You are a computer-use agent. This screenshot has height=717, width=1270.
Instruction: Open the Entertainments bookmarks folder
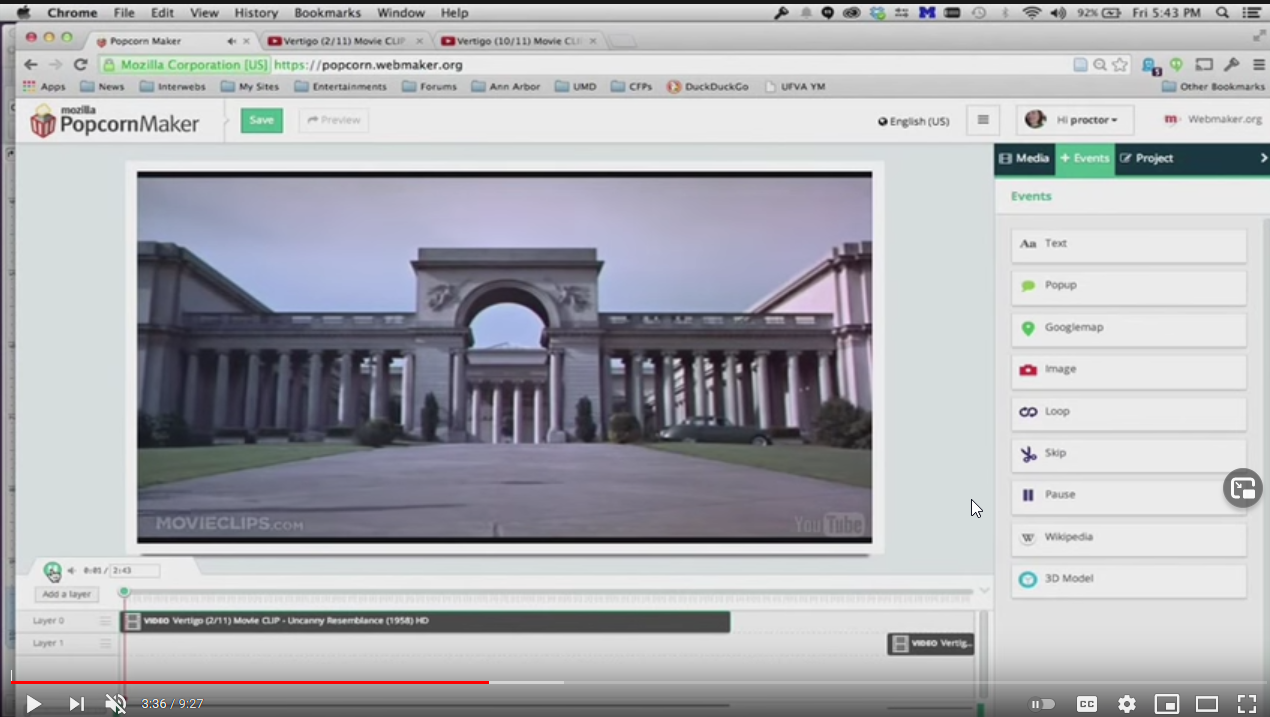[x=340, y=87]
